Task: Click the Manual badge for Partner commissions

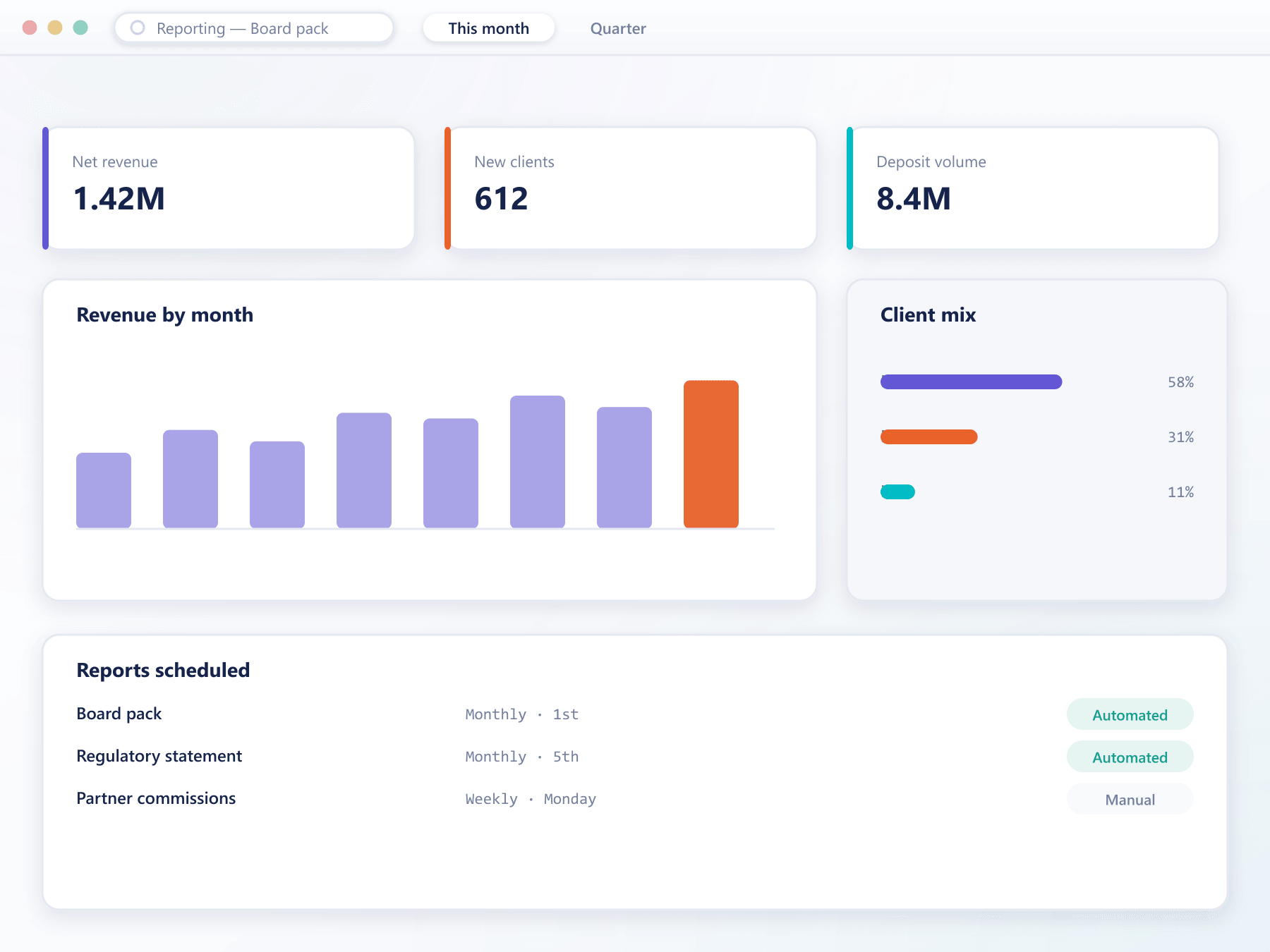Action: 1130,799
